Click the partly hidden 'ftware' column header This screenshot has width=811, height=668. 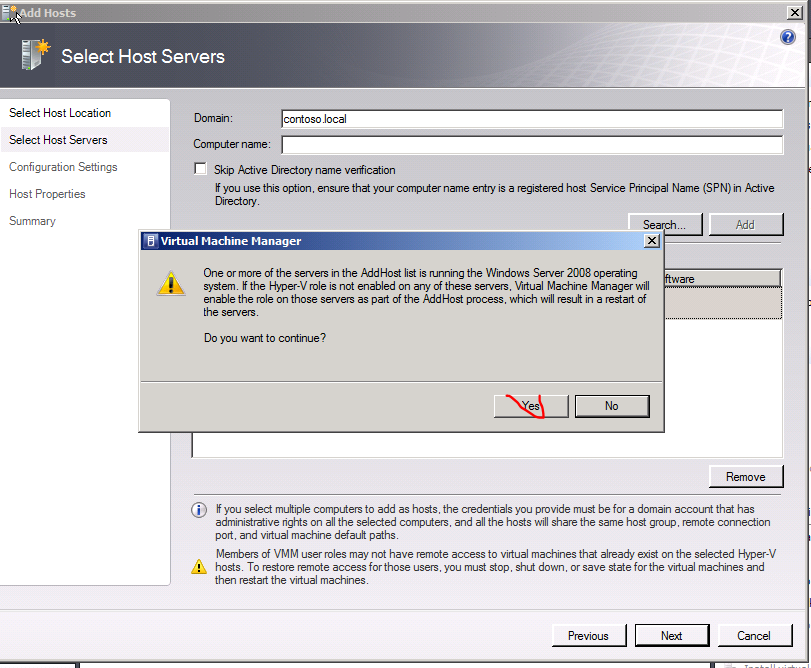pos(723,278)
